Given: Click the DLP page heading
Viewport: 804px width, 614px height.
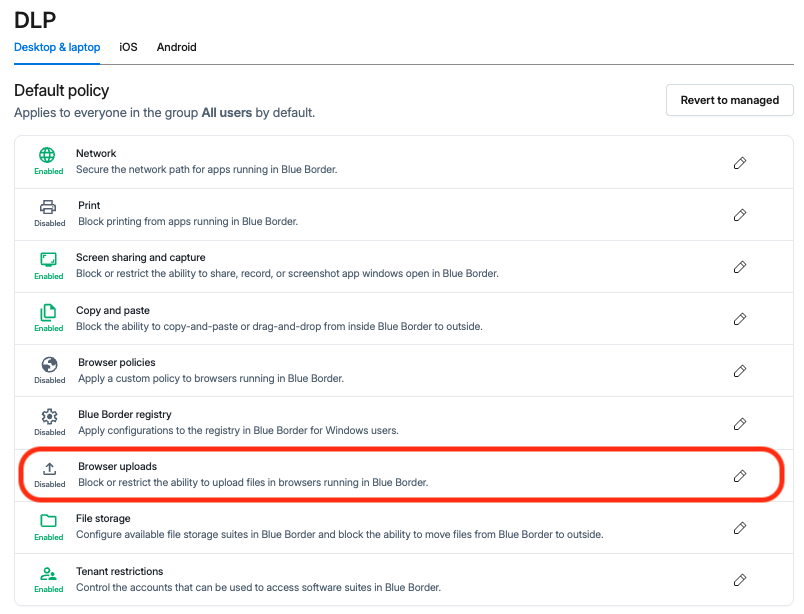Looking at the screenshot, I should pos(35,20).
